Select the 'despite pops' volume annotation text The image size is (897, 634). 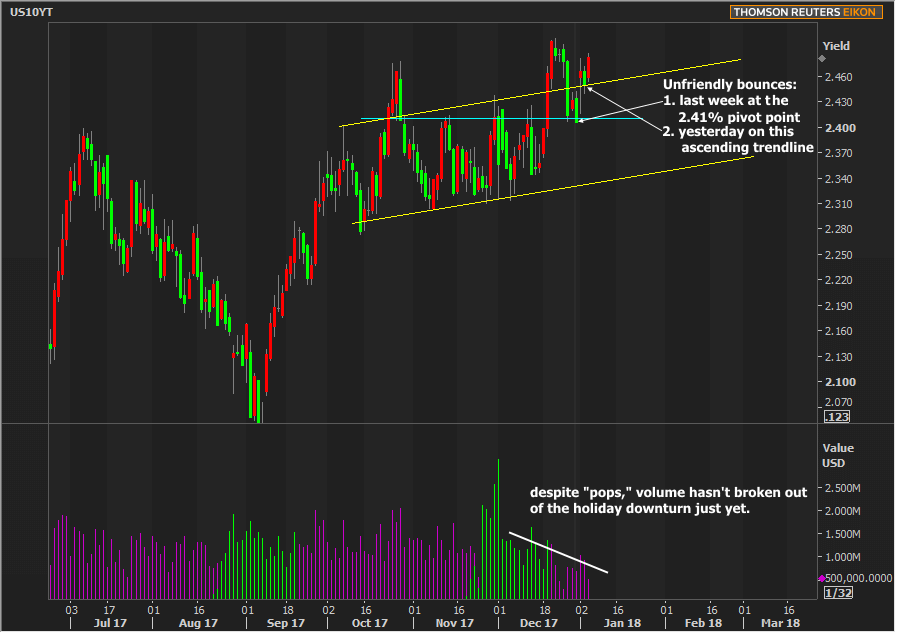668,493
